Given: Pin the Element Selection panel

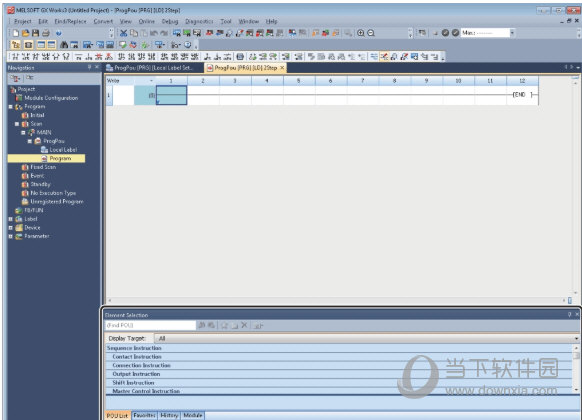Looking at the screenshot, I should [569, 315].
